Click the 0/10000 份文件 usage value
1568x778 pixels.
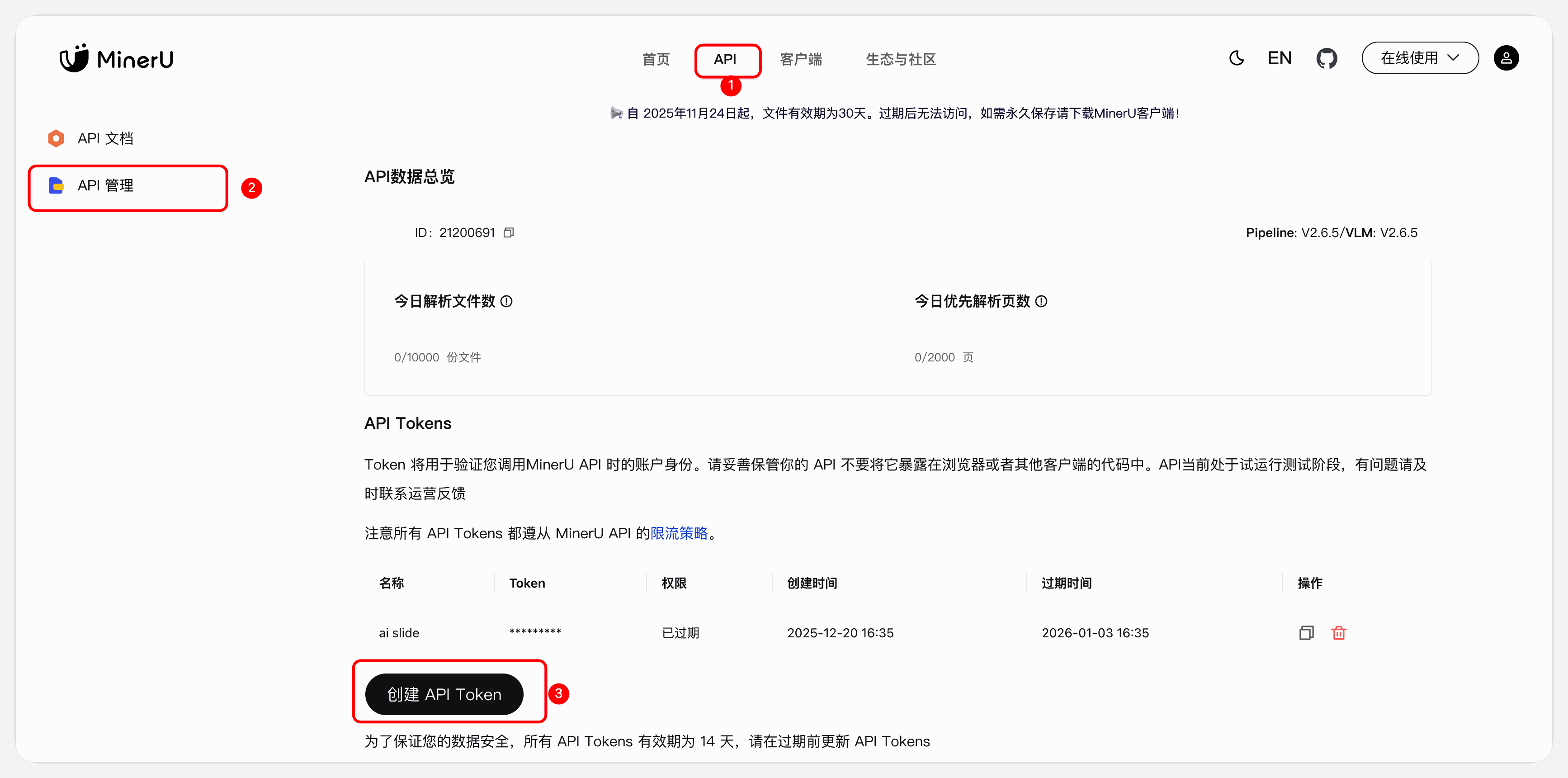437,357
